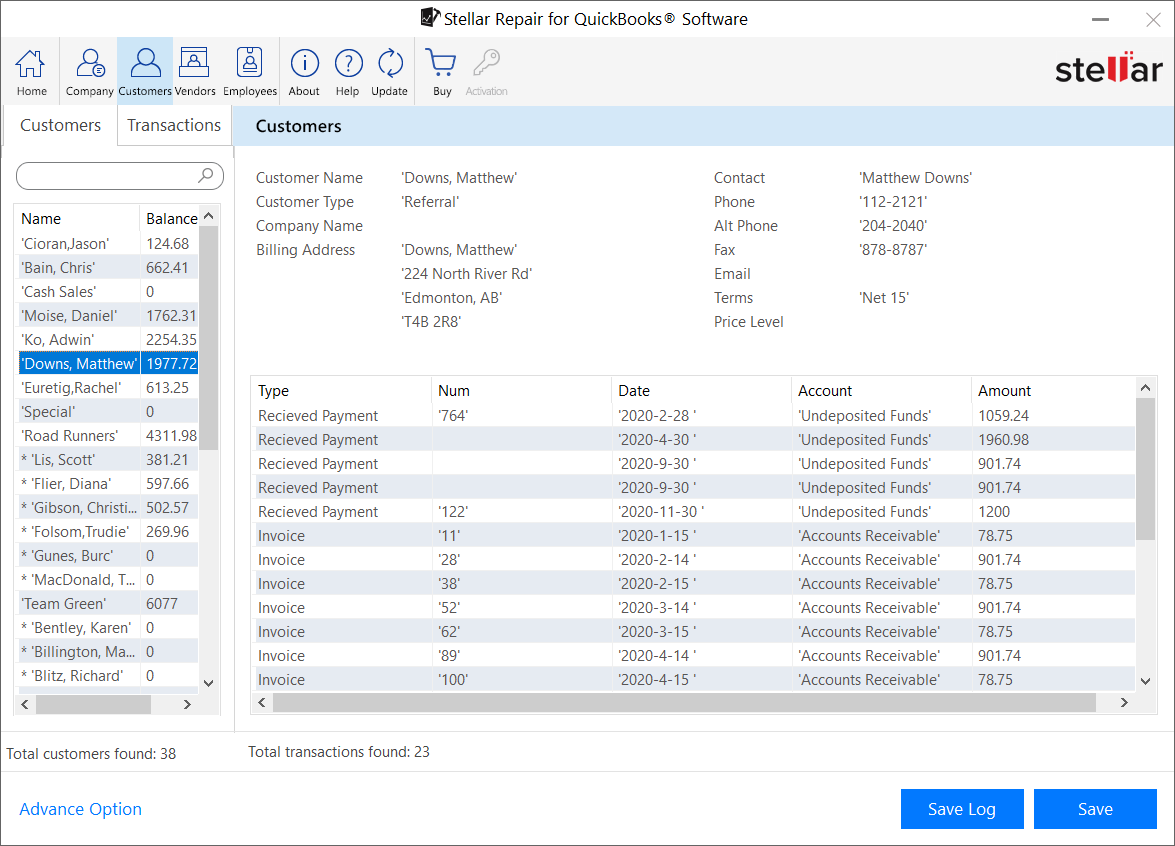Open the Company section icon
Viewport: 1175px width, 846px height.
89,72
